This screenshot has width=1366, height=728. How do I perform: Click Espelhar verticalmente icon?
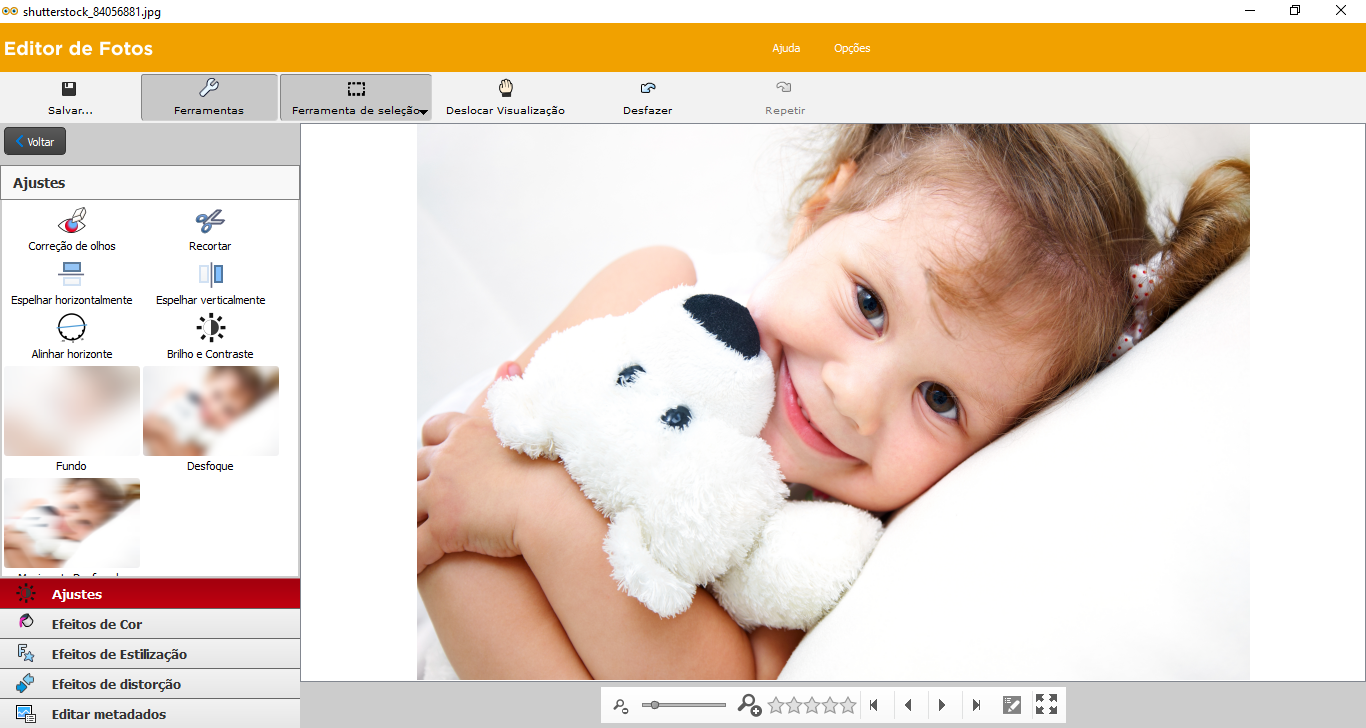pos(210,275)
